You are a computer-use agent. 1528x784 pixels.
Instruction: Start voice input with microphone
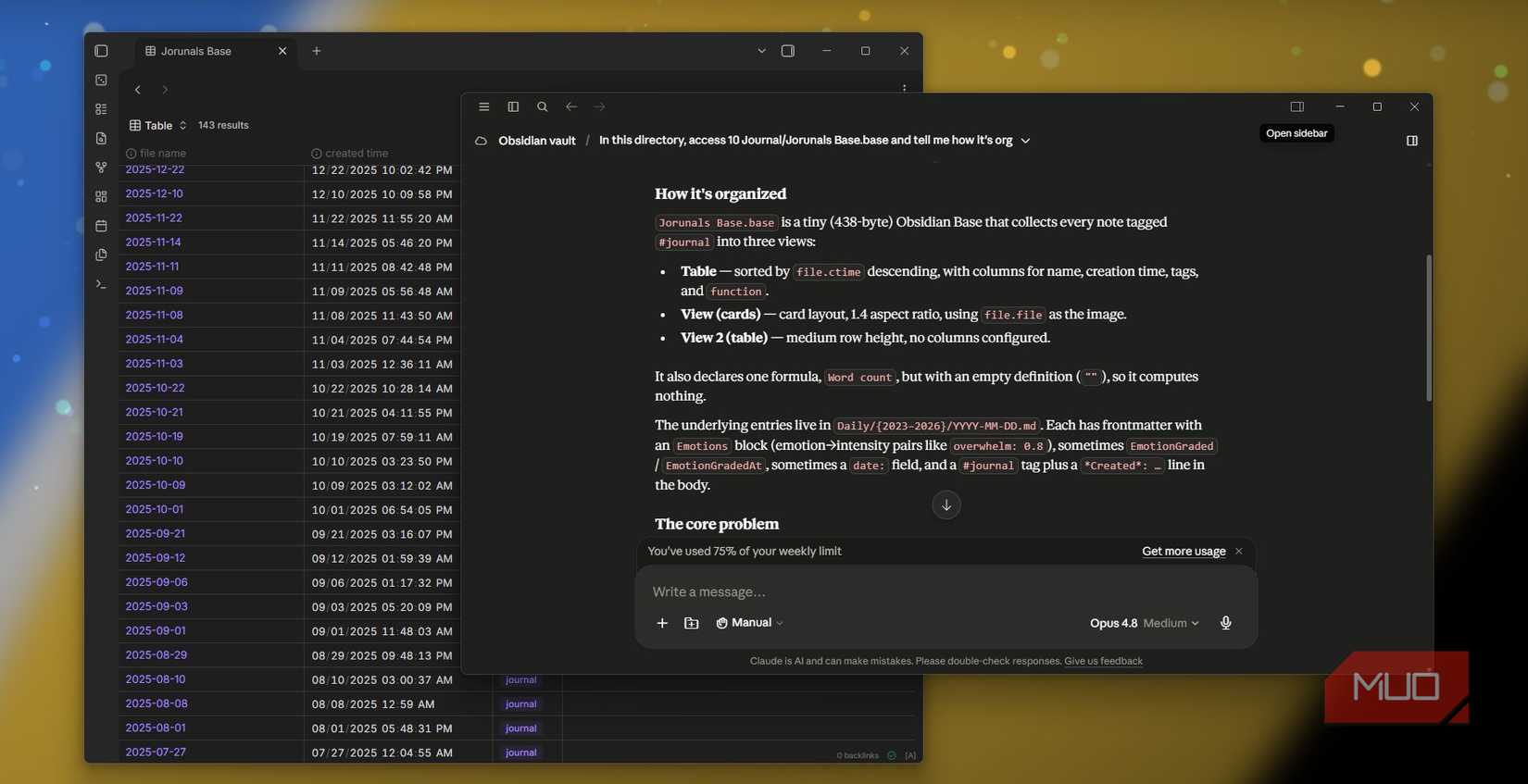pos(1225,623)
